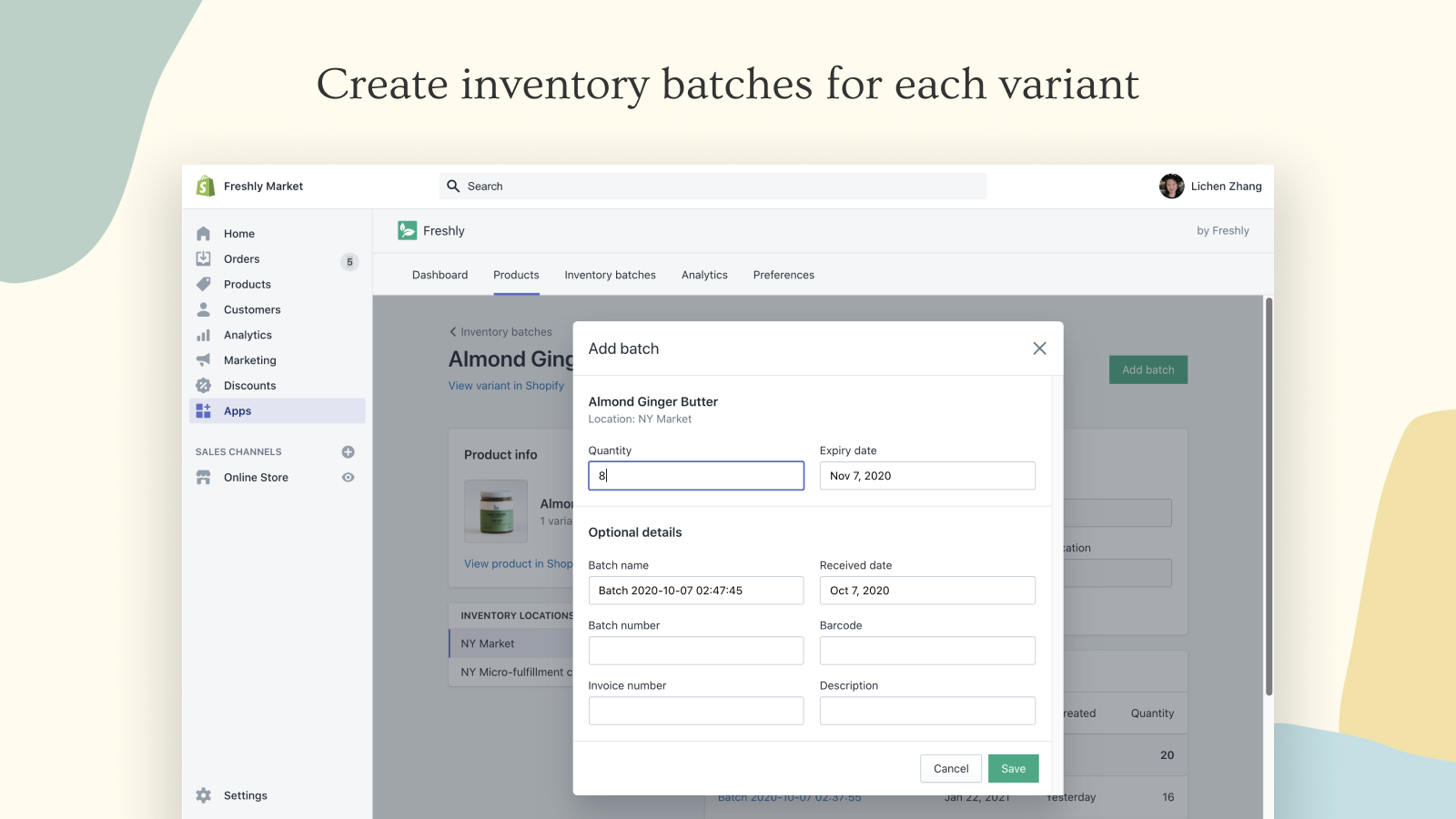
Task: Click the Settings gear icon
Action: point(204,795)
